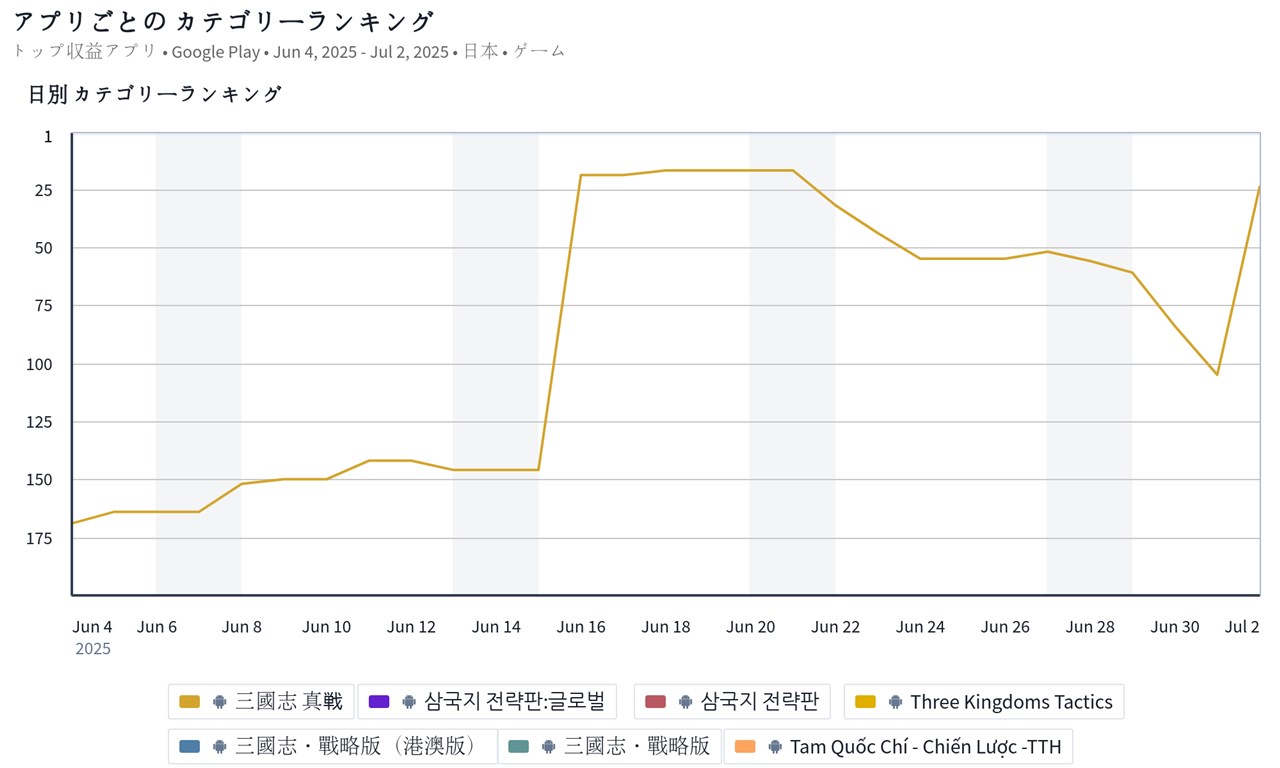This screenshot has width=1280, height=768.
Task: Toggle Tam Quốc Chí - Chiến Lược -TTH label
Action: (x=925, y=746)
